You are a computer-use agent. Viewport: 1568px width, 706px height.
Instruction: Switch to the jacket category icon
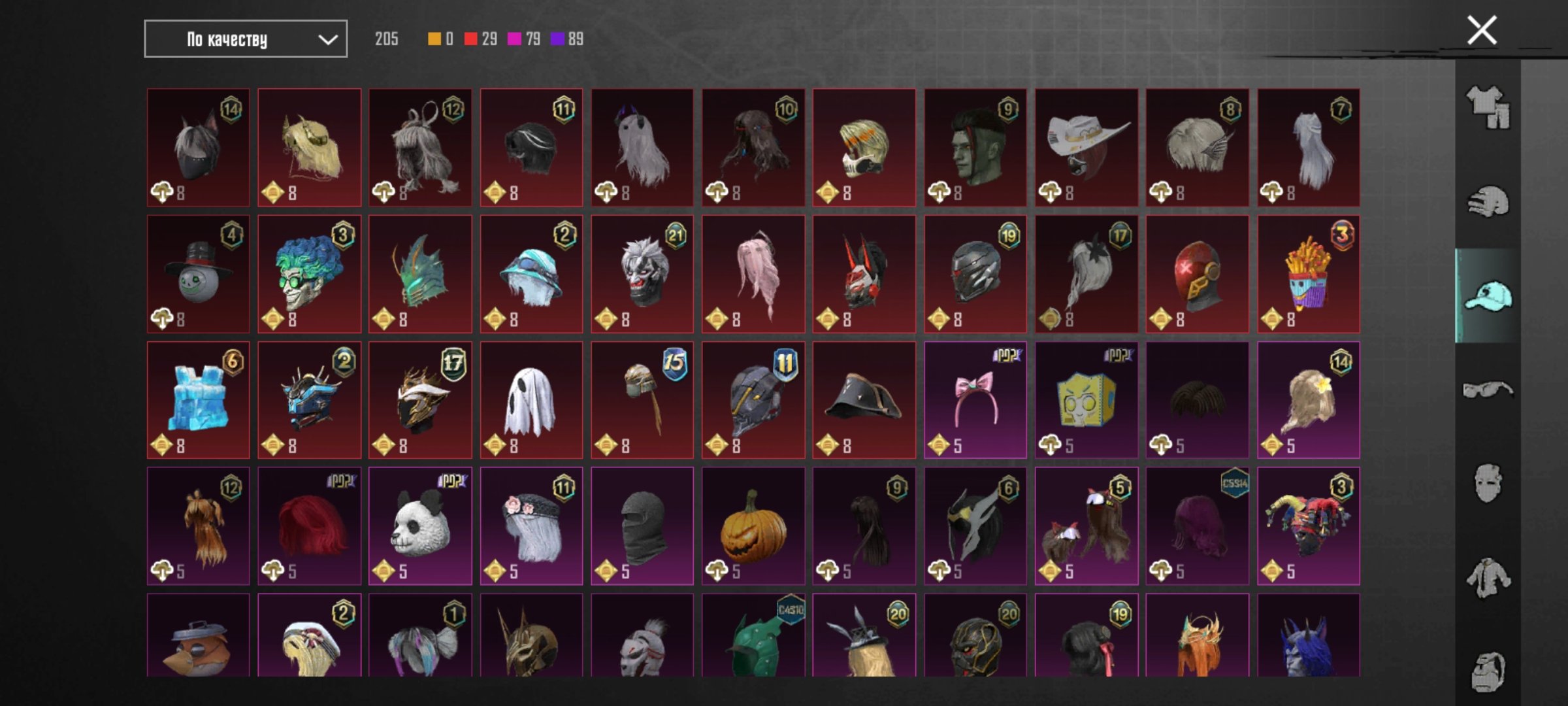tap(1488, 578)
